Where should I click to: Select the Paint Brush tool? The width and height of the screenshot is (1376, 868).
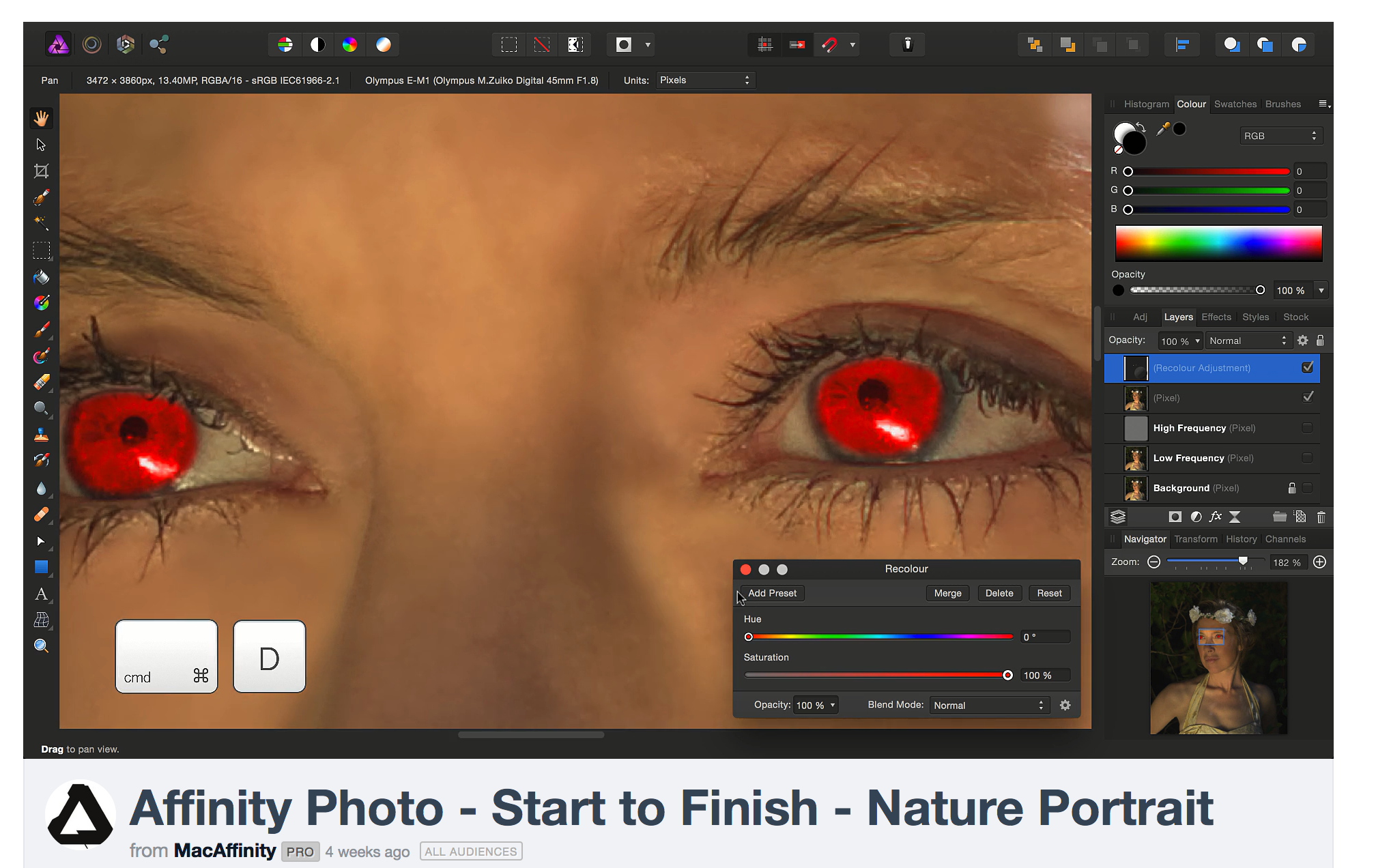[41, 330]
